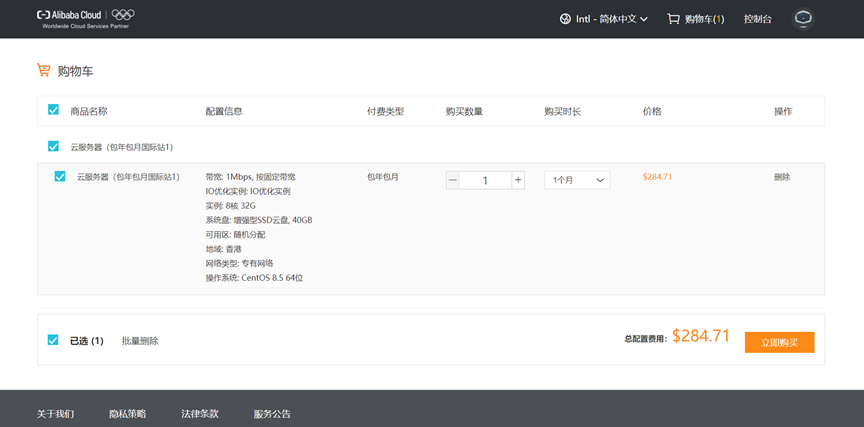Go to 控制台 console link
864x427 pixels.
point(758,19)
